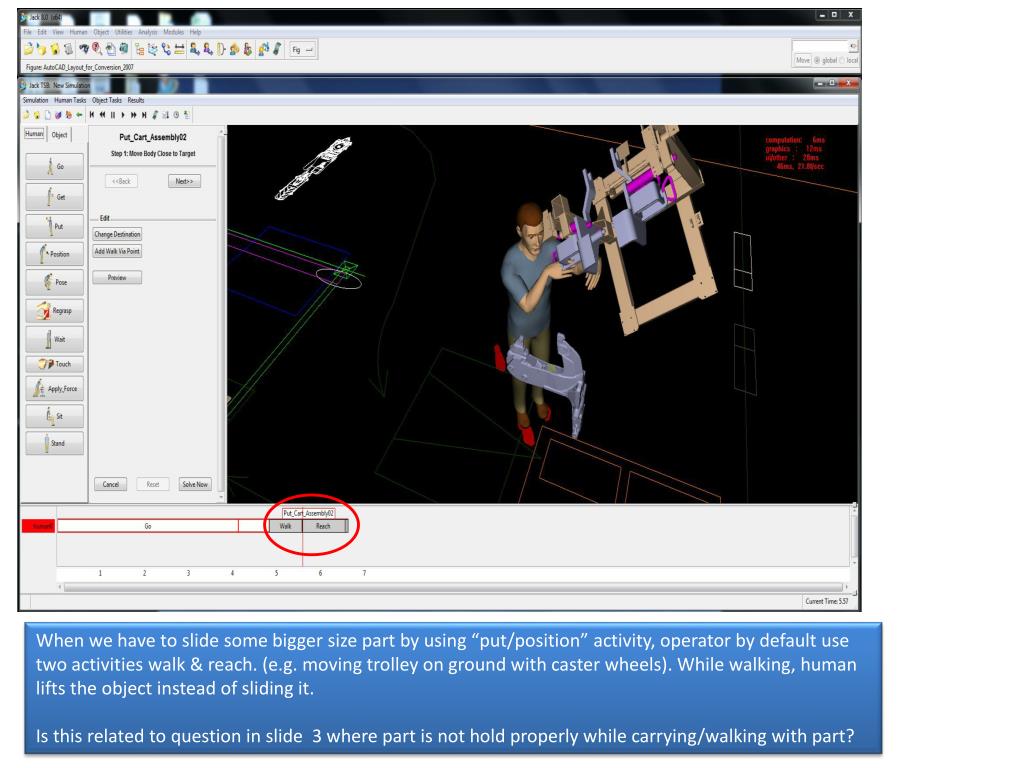The width and height of the screenshot is (1024, 768).
Task: Click the Sit human task button
Action: click(x=55, y=416)
